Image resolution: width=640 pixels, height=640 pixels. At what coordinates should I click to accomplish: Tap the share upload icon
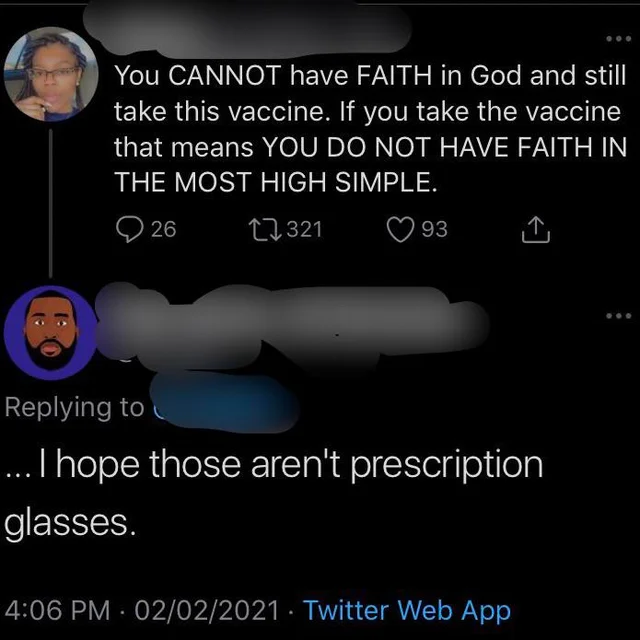click(536, 230)
